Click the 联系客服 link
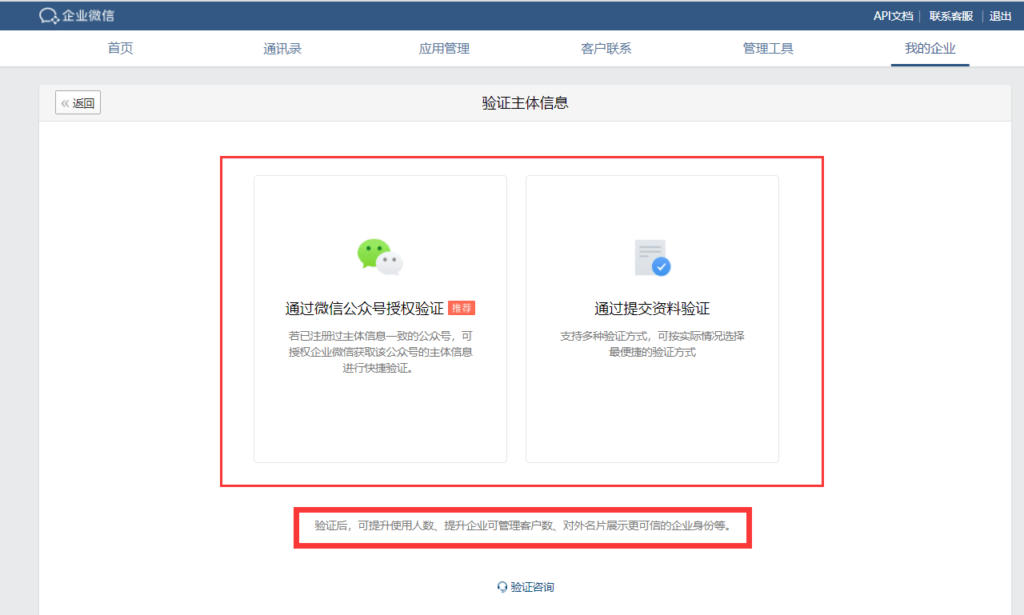This screenshot has width=1024, height=615. [951, 16]
